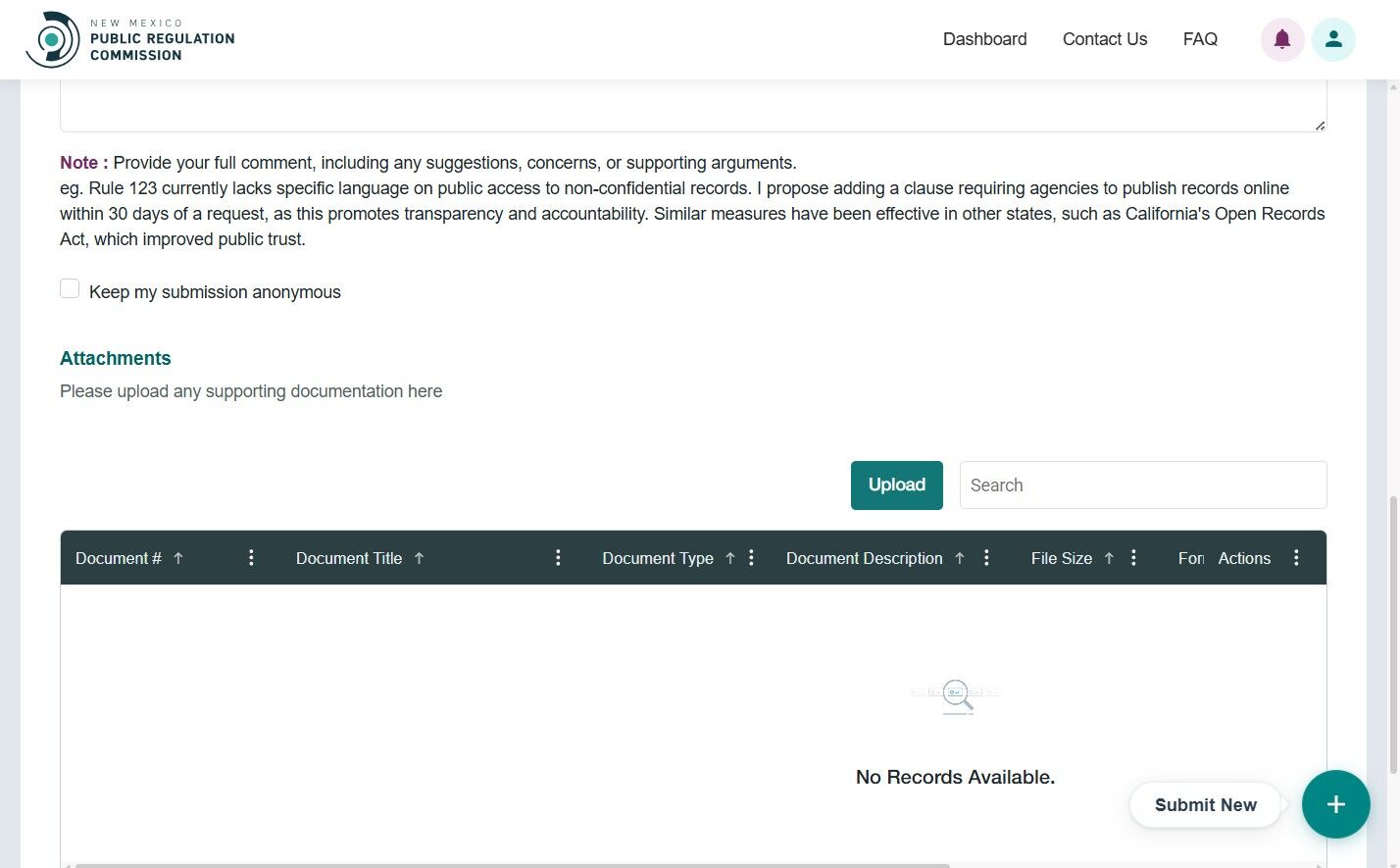
Task: Click the horizontal scrollbar below the table
Action: coord(510,865)
